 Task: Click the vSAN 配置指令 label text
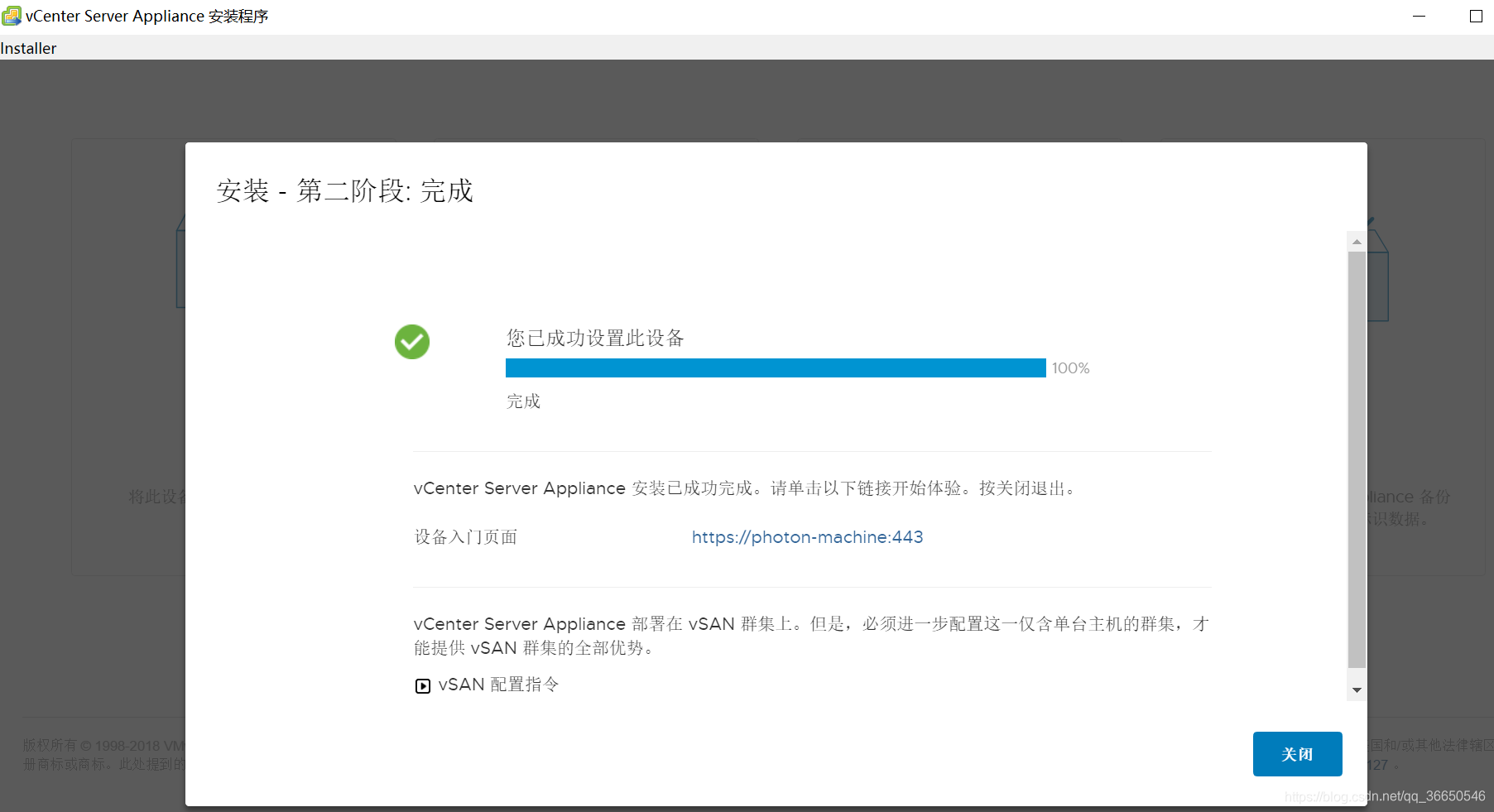coord(498,685)
